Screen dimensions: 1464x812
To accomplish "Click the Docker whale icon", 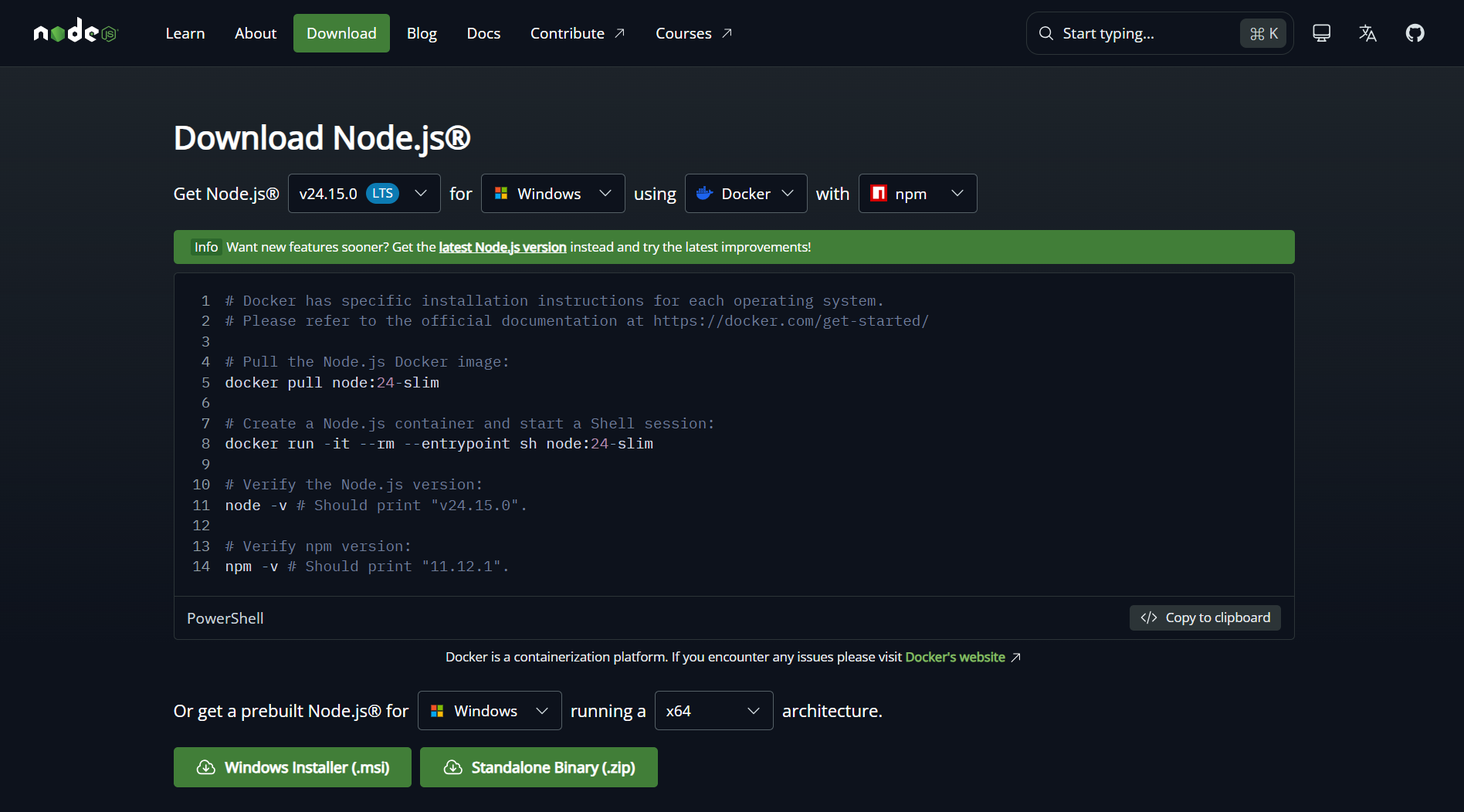I will tap(704, 194).
